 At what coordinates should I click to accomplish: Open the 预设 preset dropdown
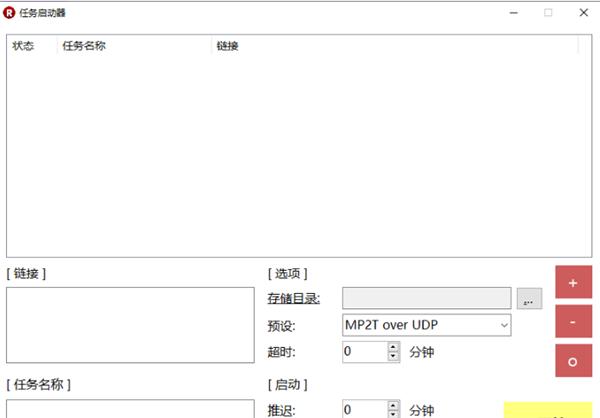click(504, 325)
